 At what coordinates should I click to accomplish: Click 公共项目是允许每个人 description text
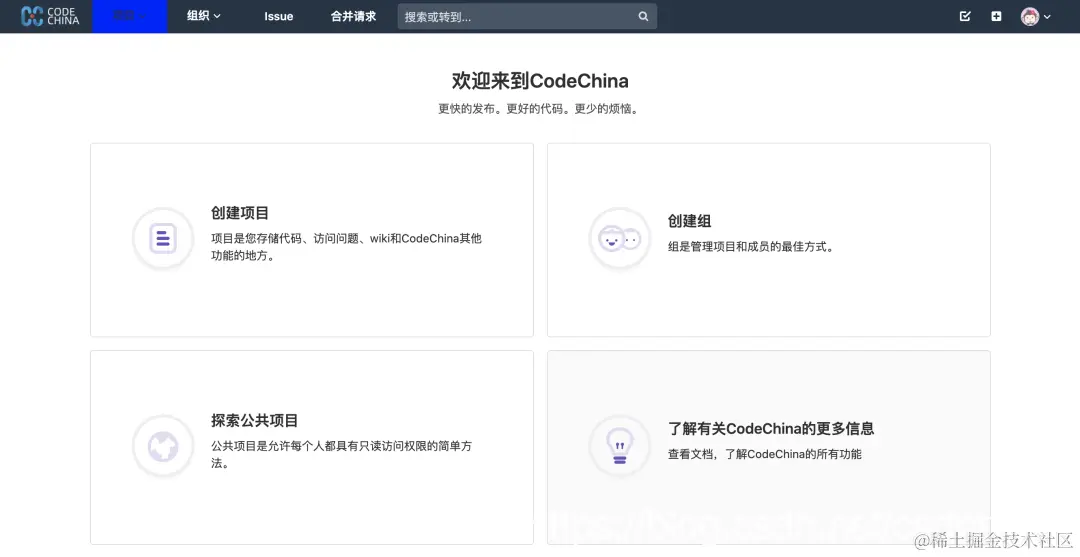click(x=342, y=454)
